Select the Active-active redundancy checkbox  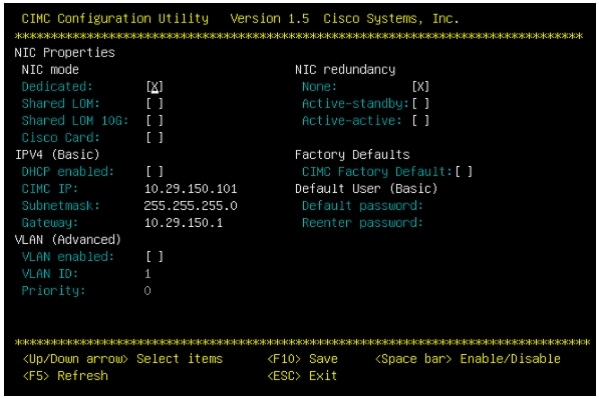pos(421,120)
